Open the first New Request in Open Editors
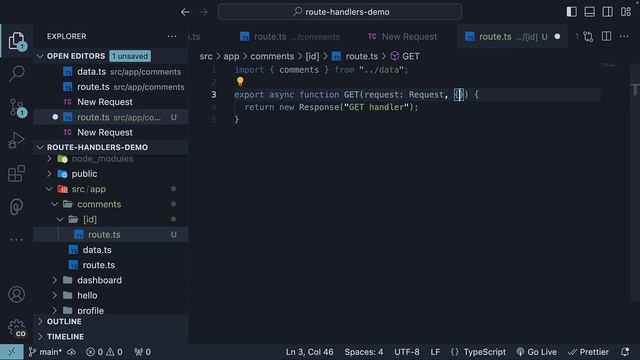The image size is (640, 360). tap(111, 102)
